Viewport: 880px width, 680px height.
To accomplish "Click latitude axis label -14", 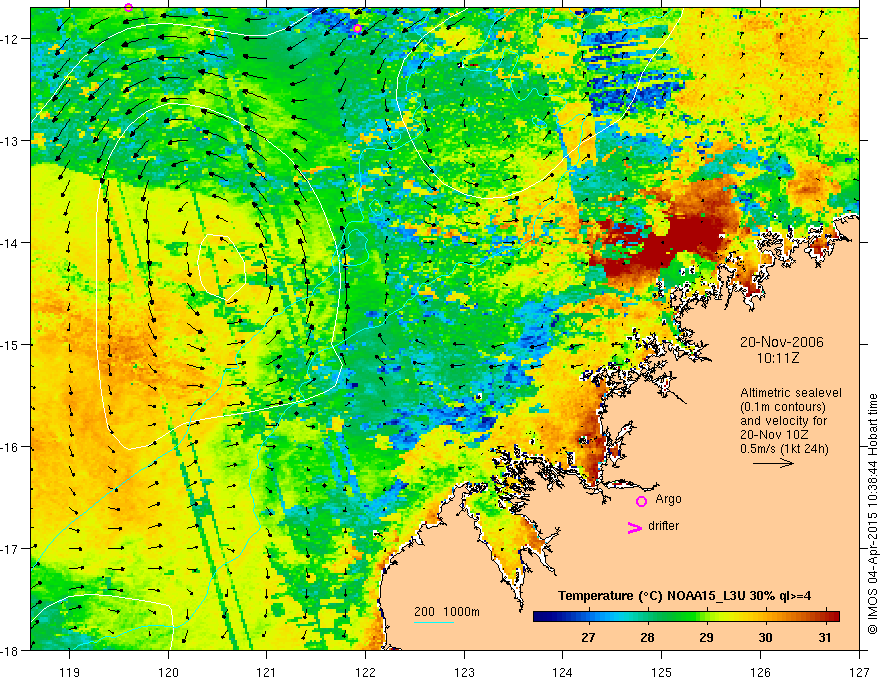I will click(11, 243).
